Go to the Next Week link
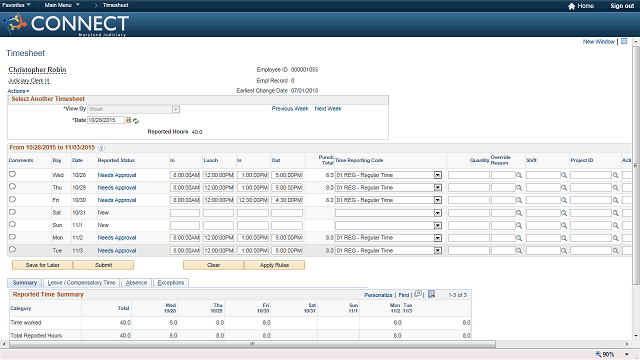The image size is (640, 360). pyautogui.click(x=328, y=109)
